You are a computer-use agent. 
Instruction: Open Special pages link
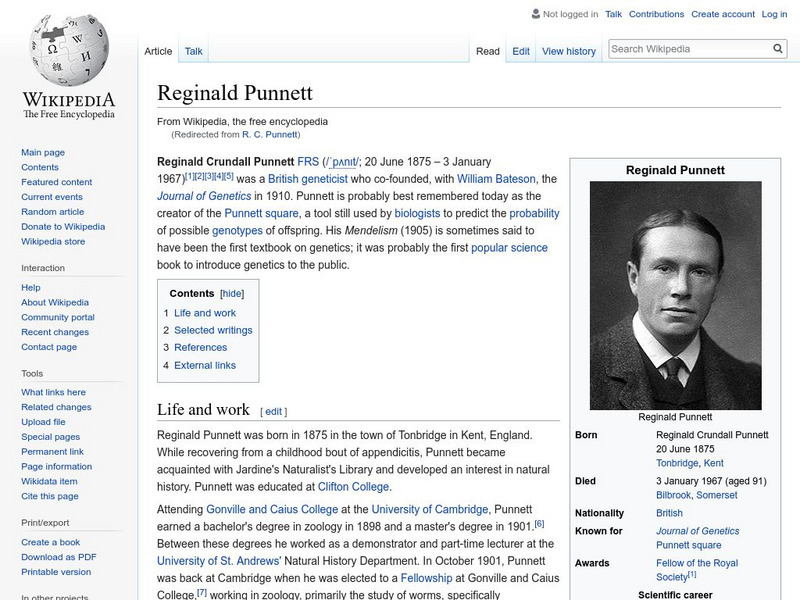coord(51,437)
